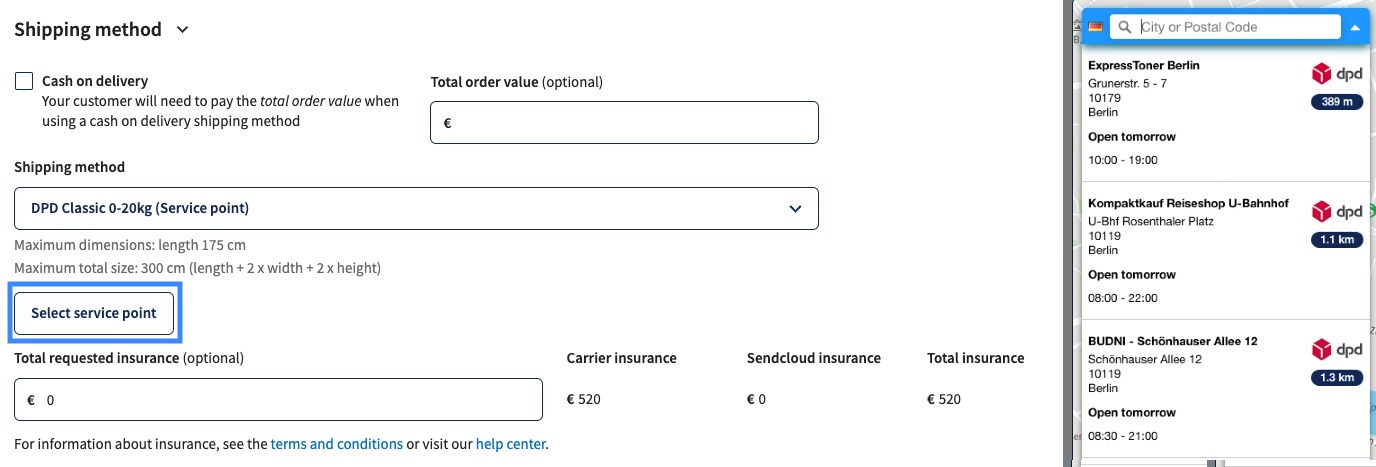Click the Select service point button
The image size is (1376, 467).
coord(94,313)
